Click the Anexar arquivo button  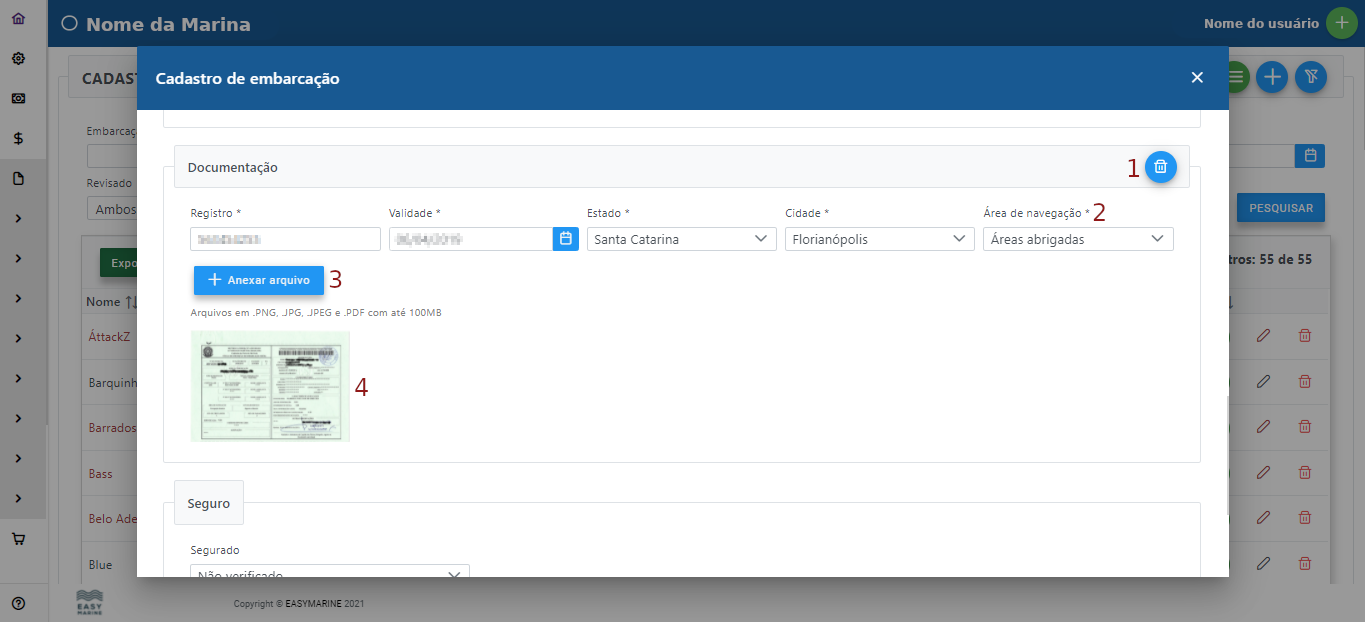258,281
